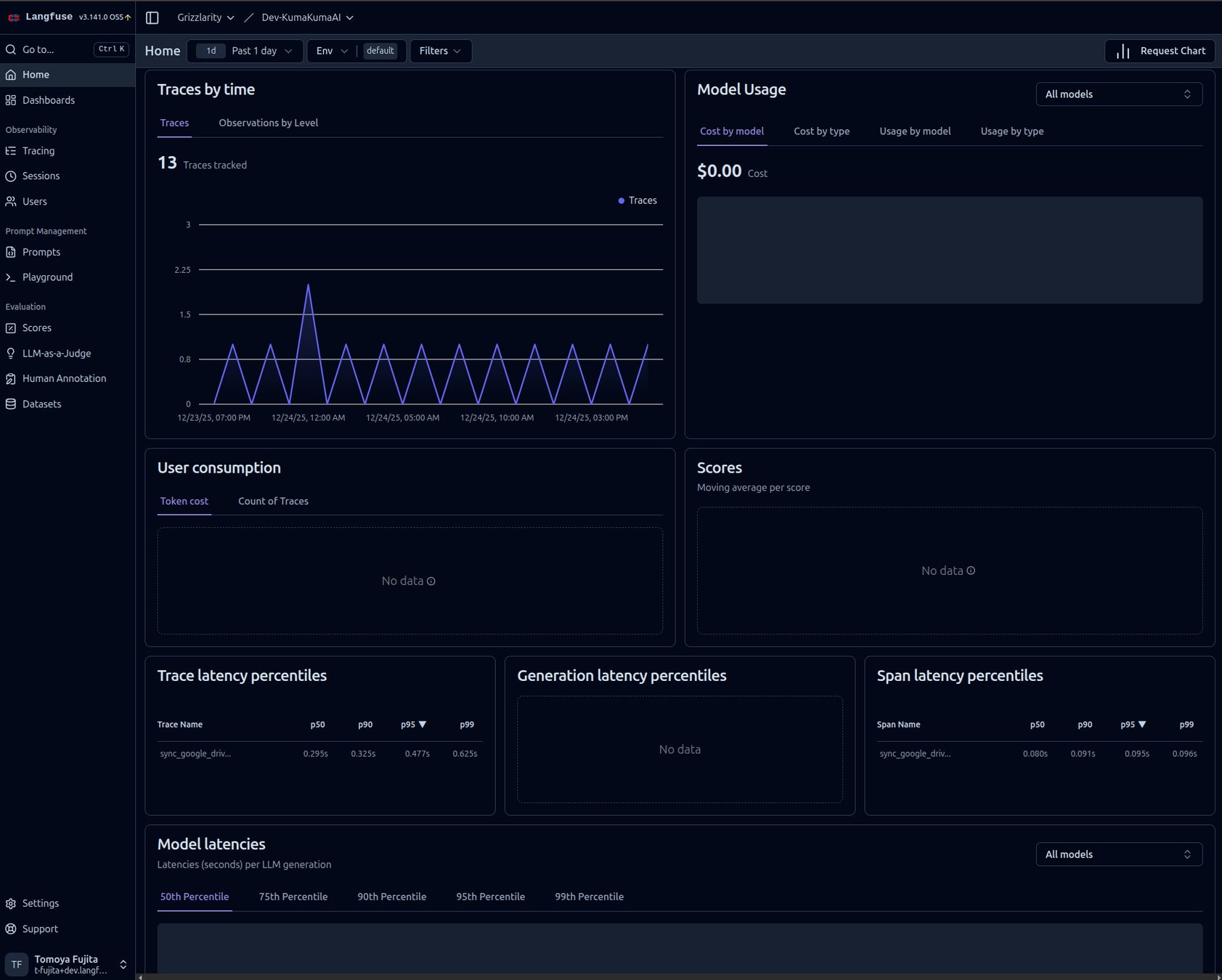Select the Usage by model tab

(x=915, y=131)
